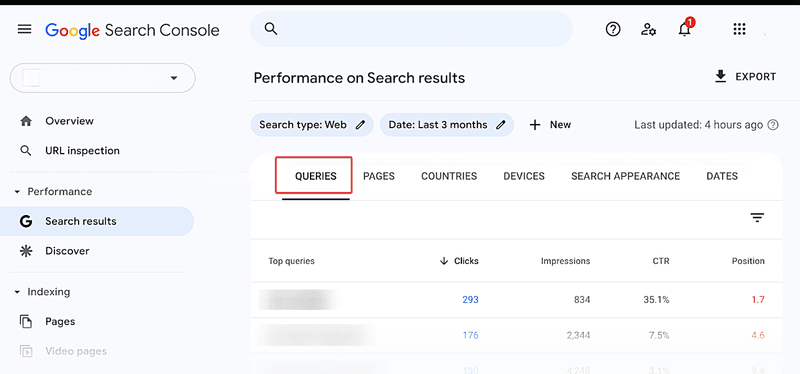The height and width of the screenshot is (374, 800).
Task: Open the property selector dropdown
Action: click(x=103, y=78)
